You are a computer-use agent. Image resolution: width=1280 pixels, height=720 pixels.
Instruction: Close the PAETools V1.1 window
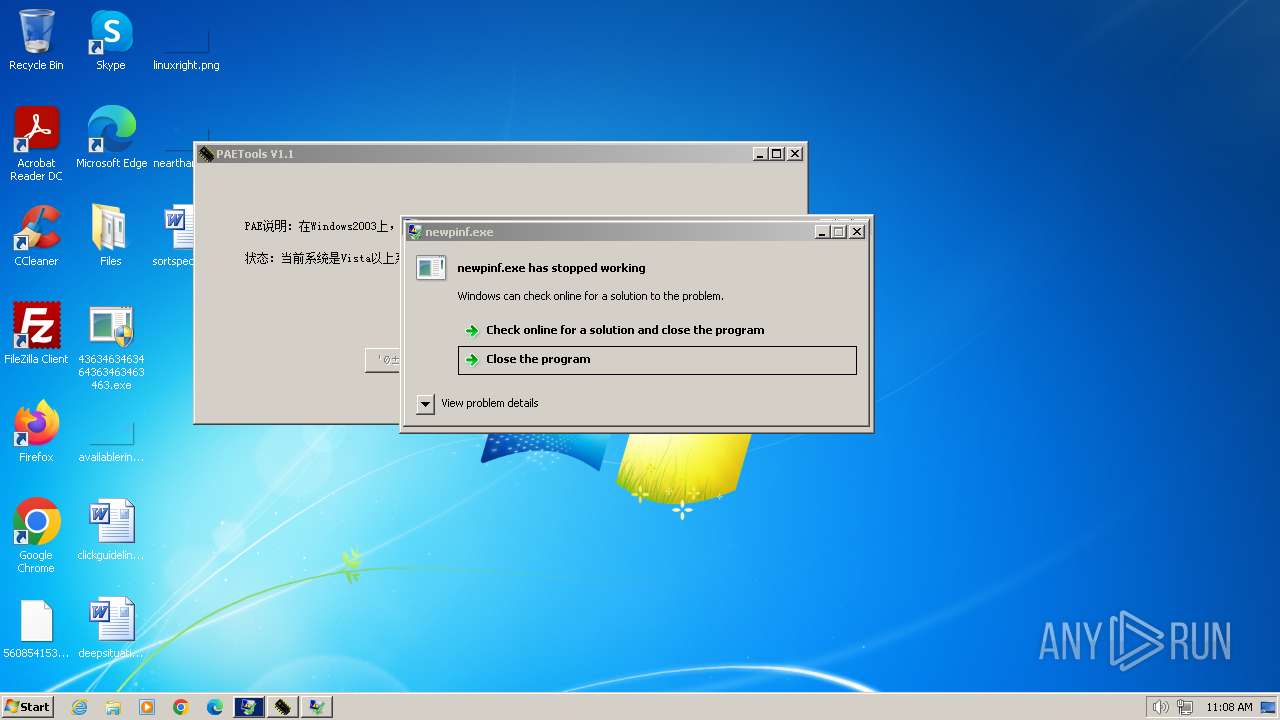pos(794,154)
